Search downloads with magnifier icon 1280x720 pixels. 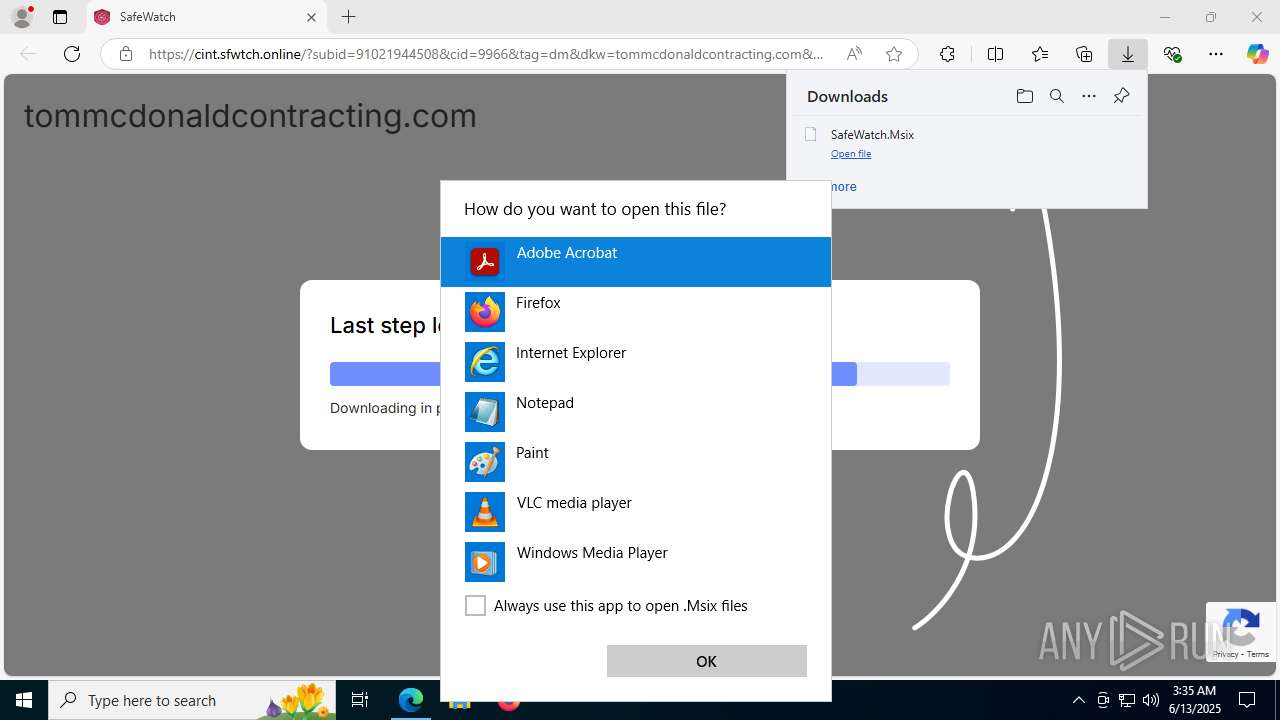[1056, 96]
